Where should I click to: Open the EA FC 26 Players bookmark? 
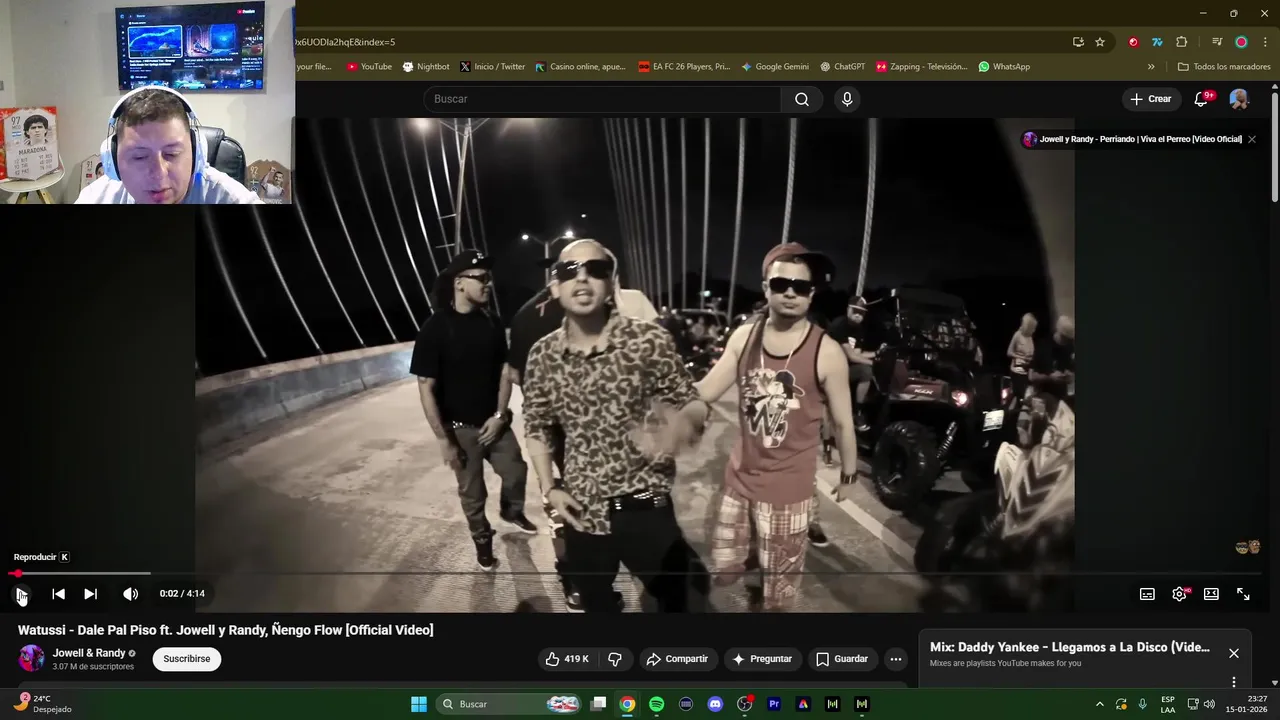[684, 67]
